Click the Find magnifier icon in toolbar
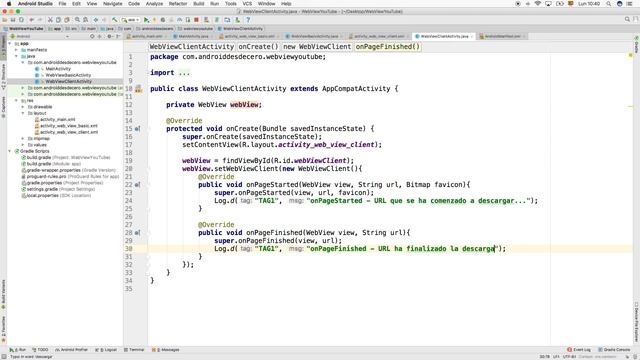The image size is (640, 360). 77,20
